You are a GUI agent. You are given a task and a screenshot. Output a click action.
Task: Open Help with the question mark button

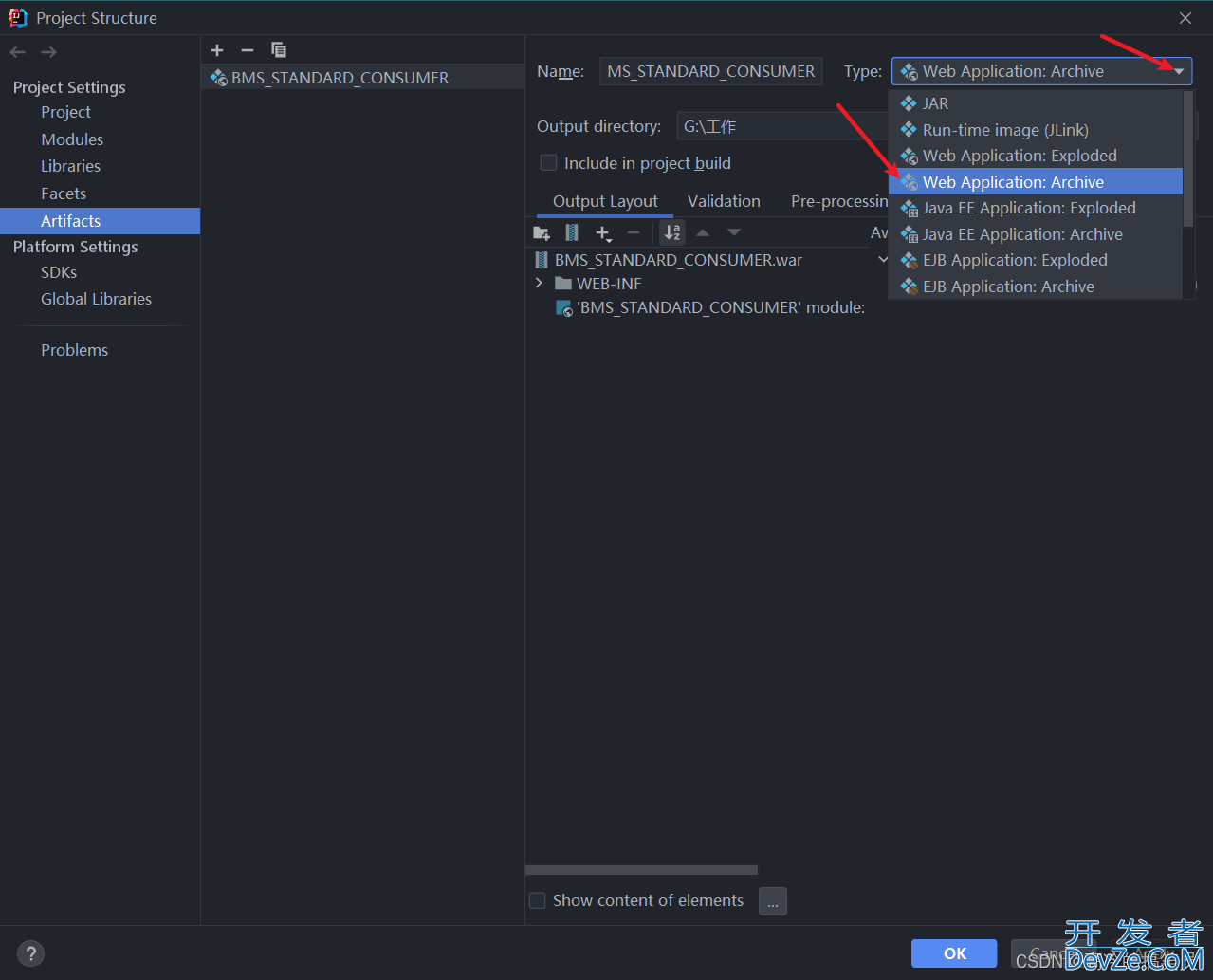point(30,953)
